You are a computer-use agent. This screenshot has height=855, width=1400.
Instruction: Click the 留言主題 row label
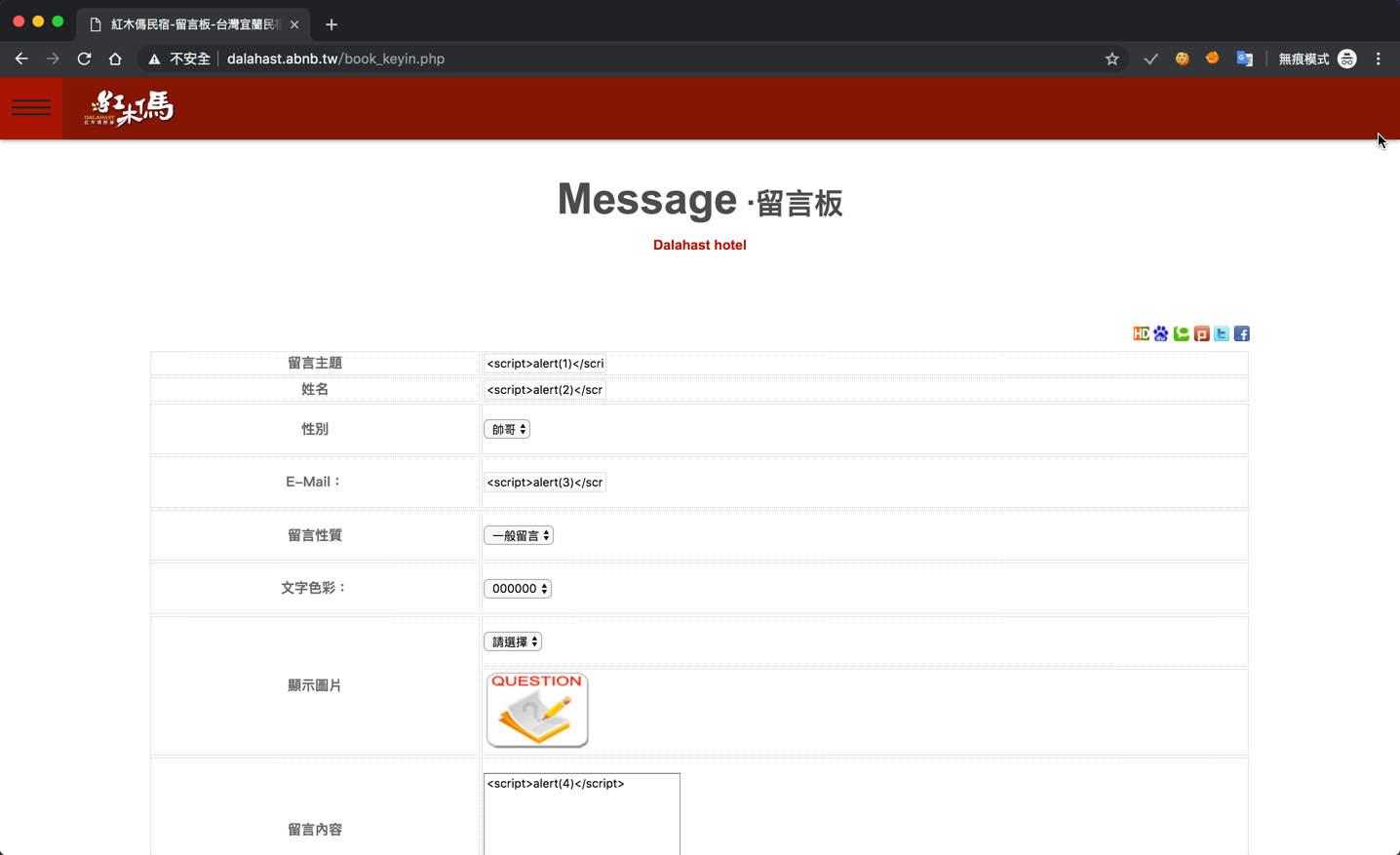click(315, 363)
